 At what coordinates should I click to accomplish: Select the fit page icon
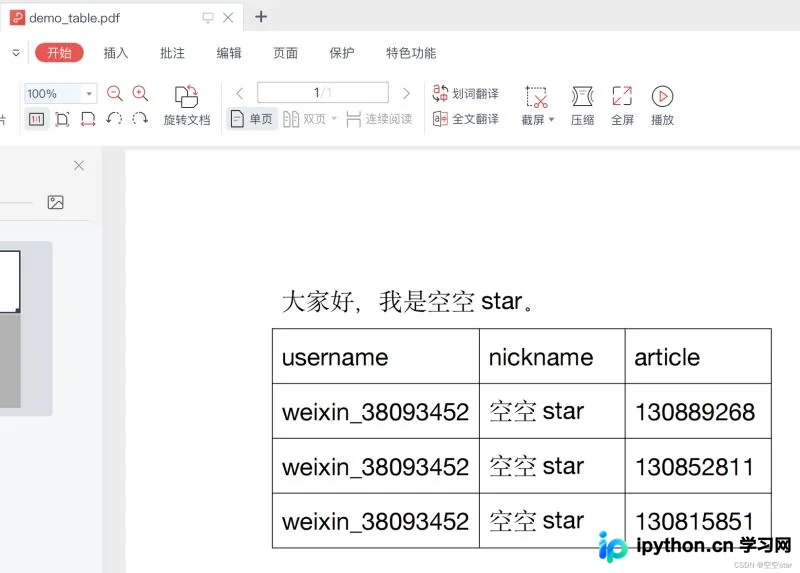[62, 119]
